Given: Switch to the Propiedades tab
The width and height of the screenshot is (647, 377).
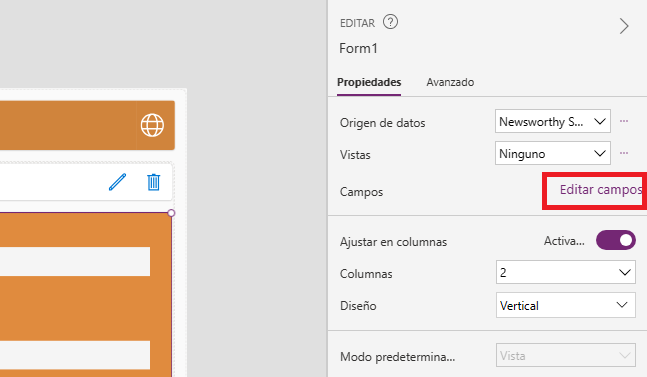Looking at the screenshot, I should (x=369, y=82).
